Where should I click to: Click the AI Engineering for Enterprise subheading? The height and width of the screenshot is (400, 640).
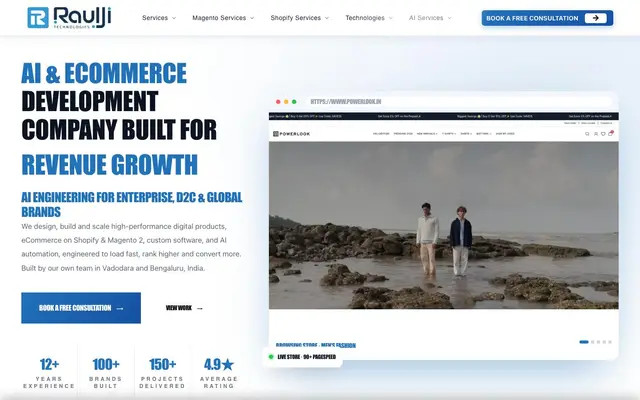tap(132, 204)
